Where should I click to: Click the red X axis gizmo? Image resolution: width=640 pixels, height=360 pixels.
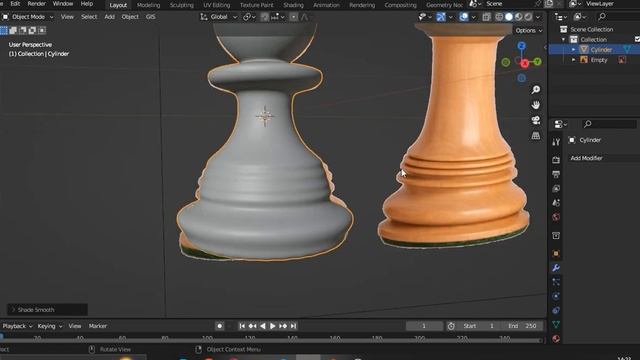tap(525, 63)
